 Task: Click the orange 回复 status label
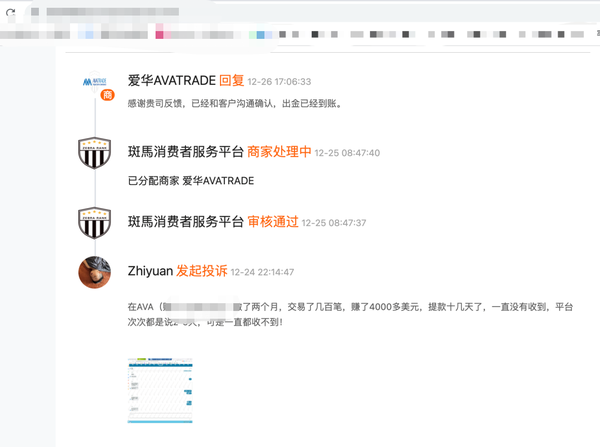coord(232,81)
